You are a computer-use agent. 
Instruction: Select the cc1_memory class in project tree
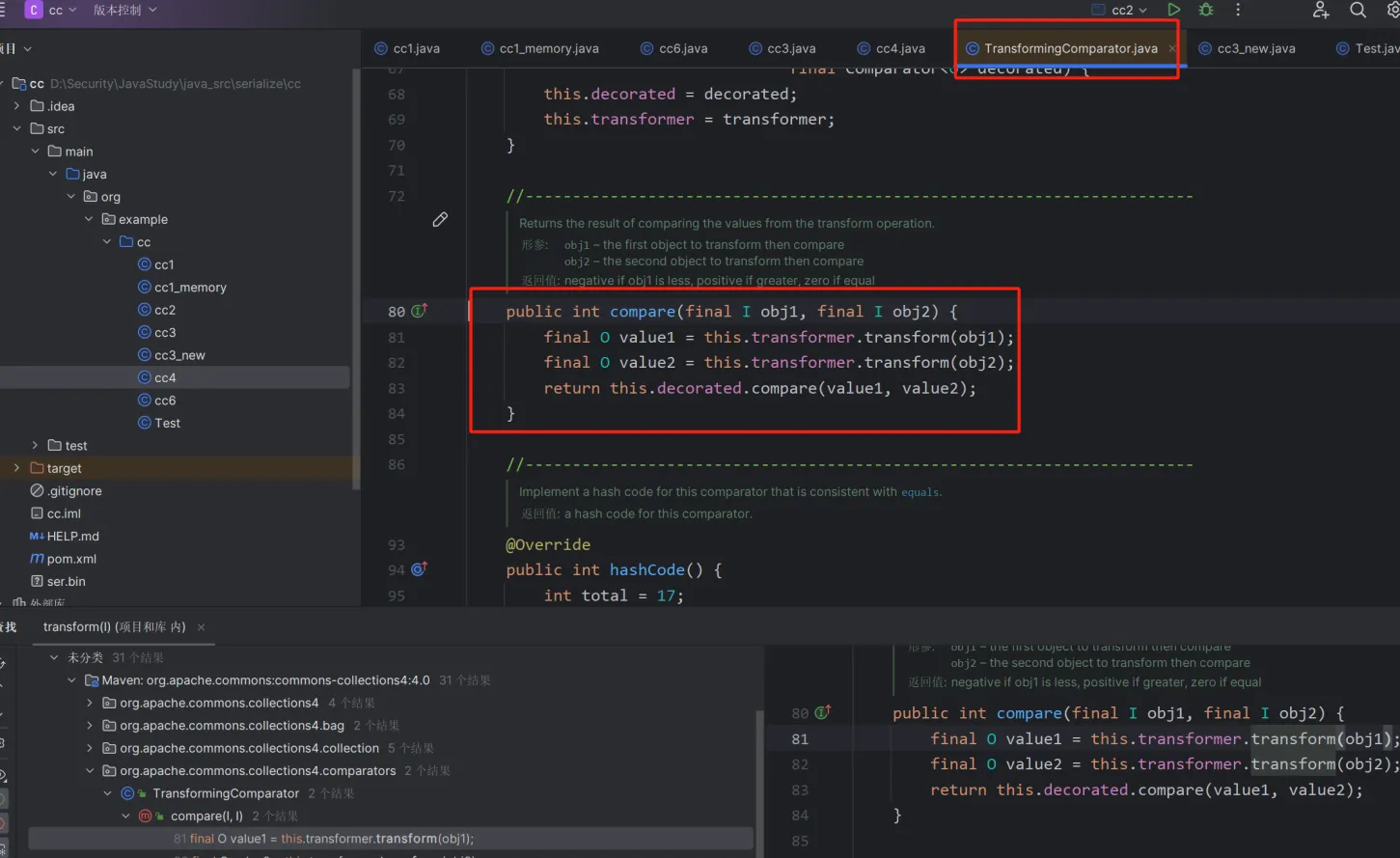[x=190, y=288]
